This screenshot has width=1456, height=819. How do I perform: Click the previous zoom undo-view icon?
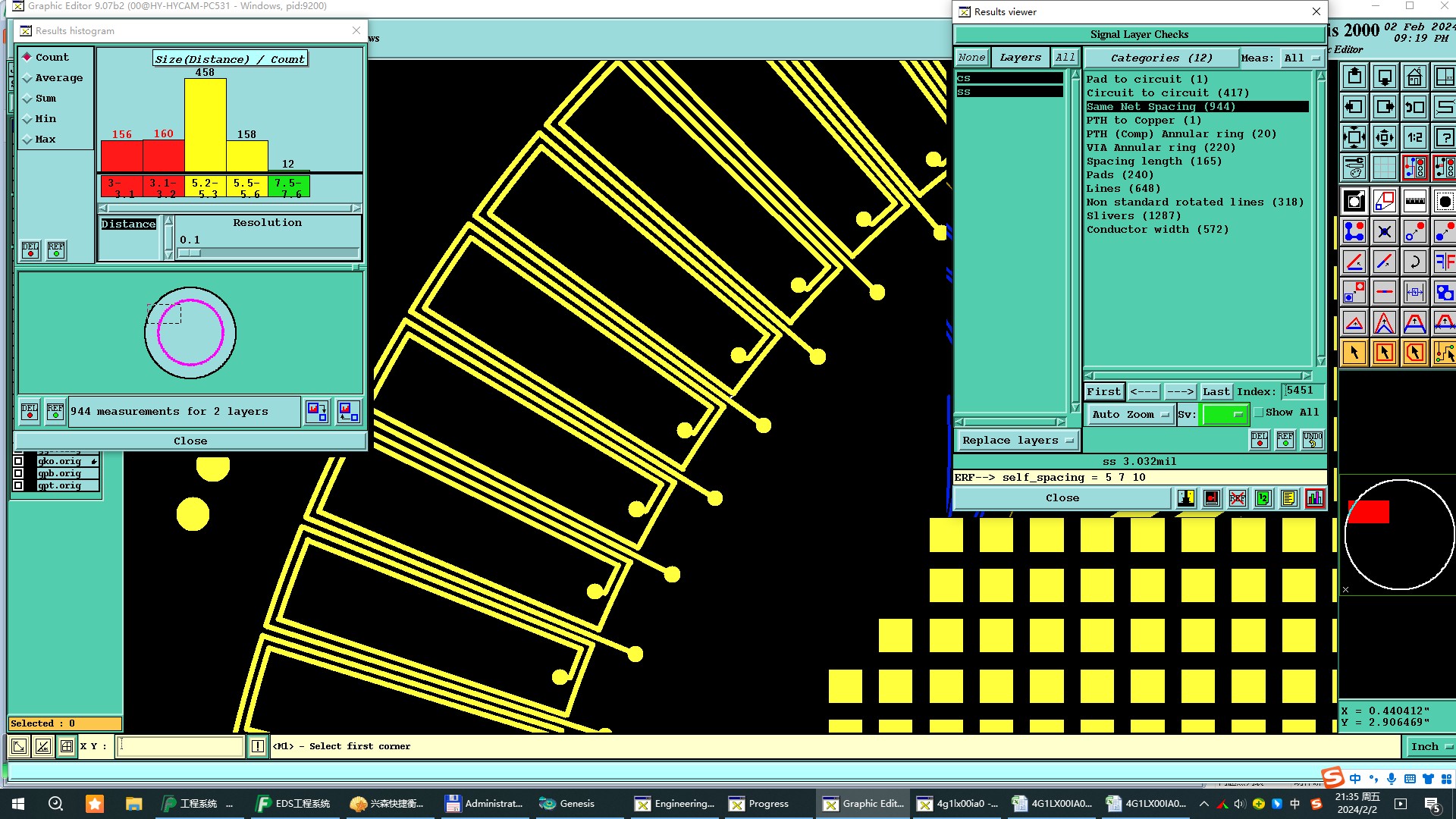tap(1415, 107)
